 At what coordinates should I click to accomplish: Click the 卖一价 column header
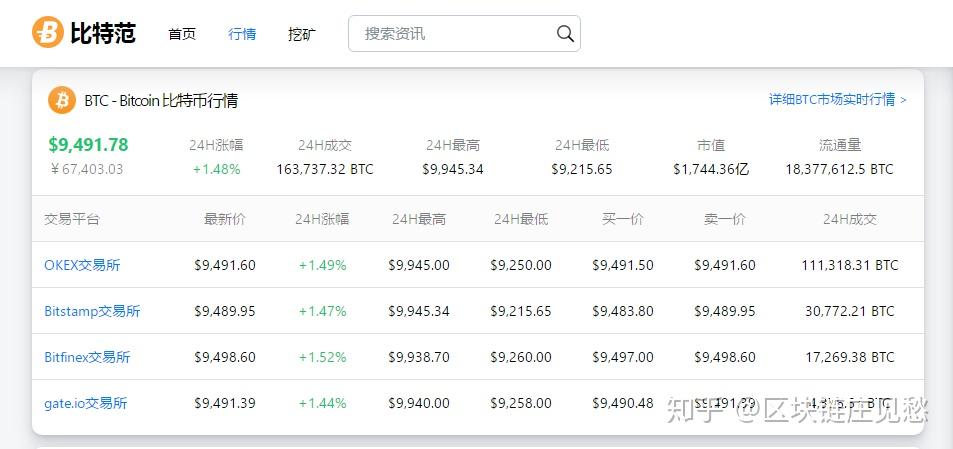tap(724, 219)
